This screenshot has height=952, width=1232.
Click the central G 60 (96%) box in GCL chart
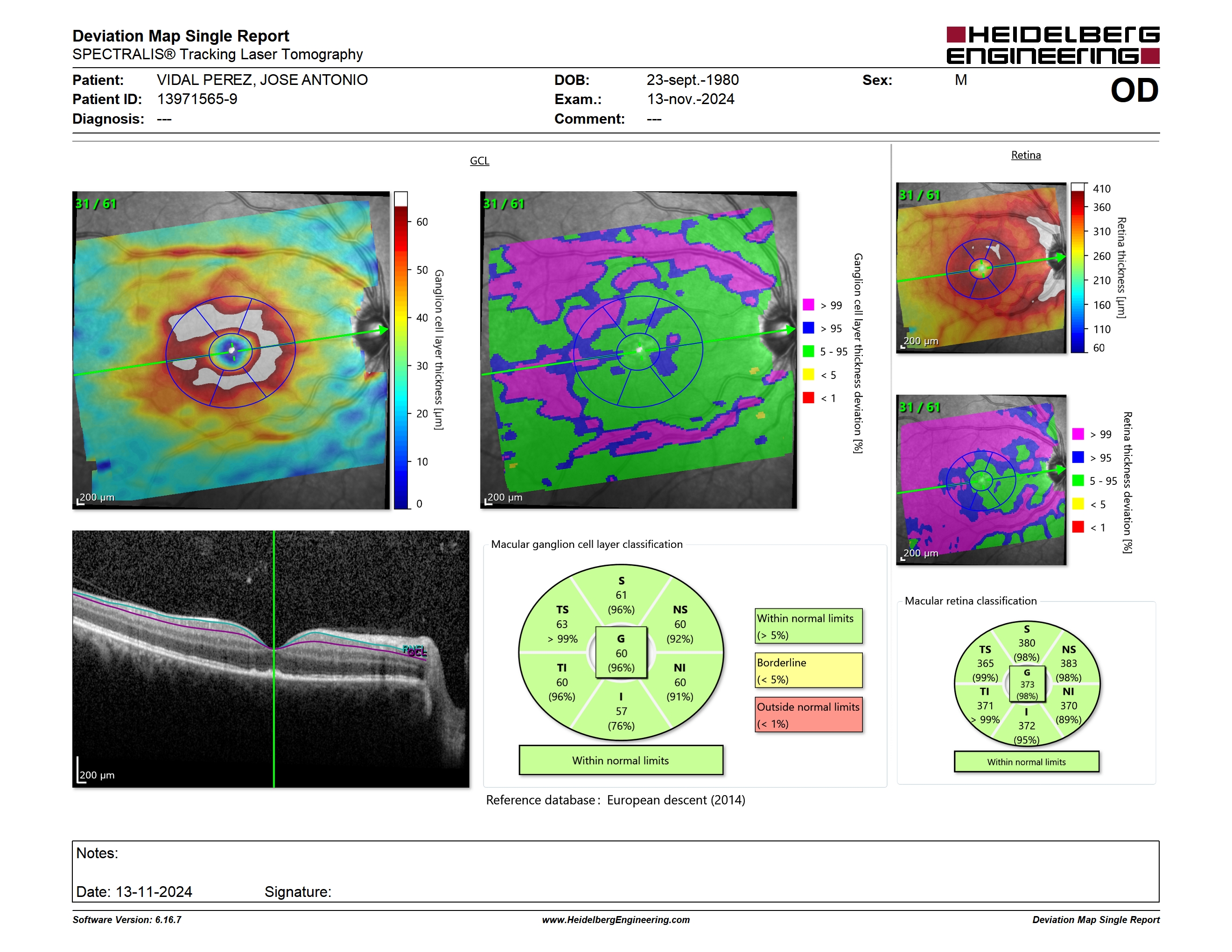621,652
